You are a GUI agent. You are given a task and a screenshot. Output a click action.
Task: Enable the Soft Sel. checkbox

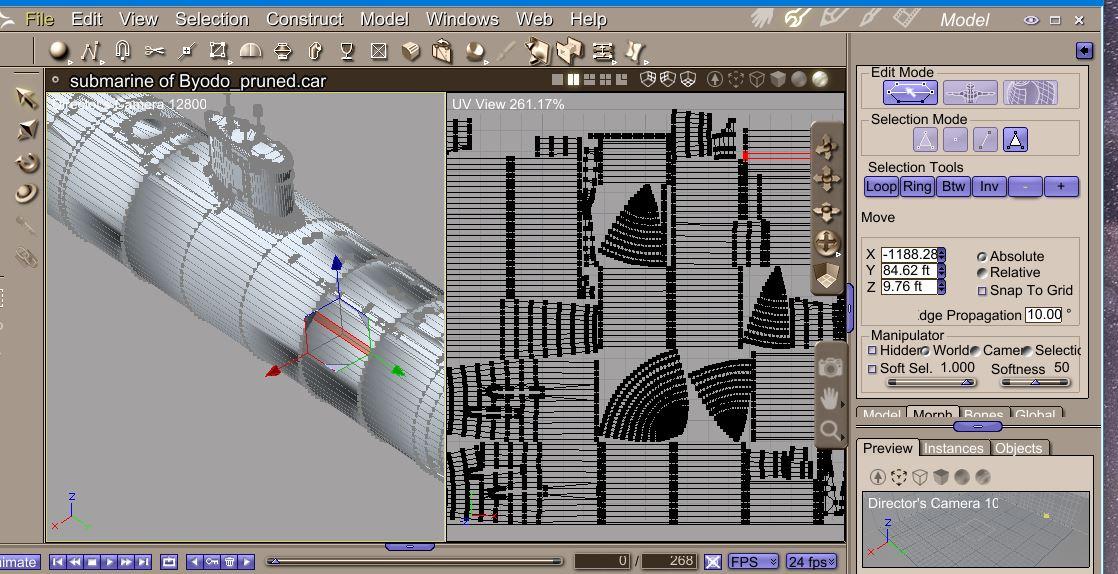tap(872, 369)
